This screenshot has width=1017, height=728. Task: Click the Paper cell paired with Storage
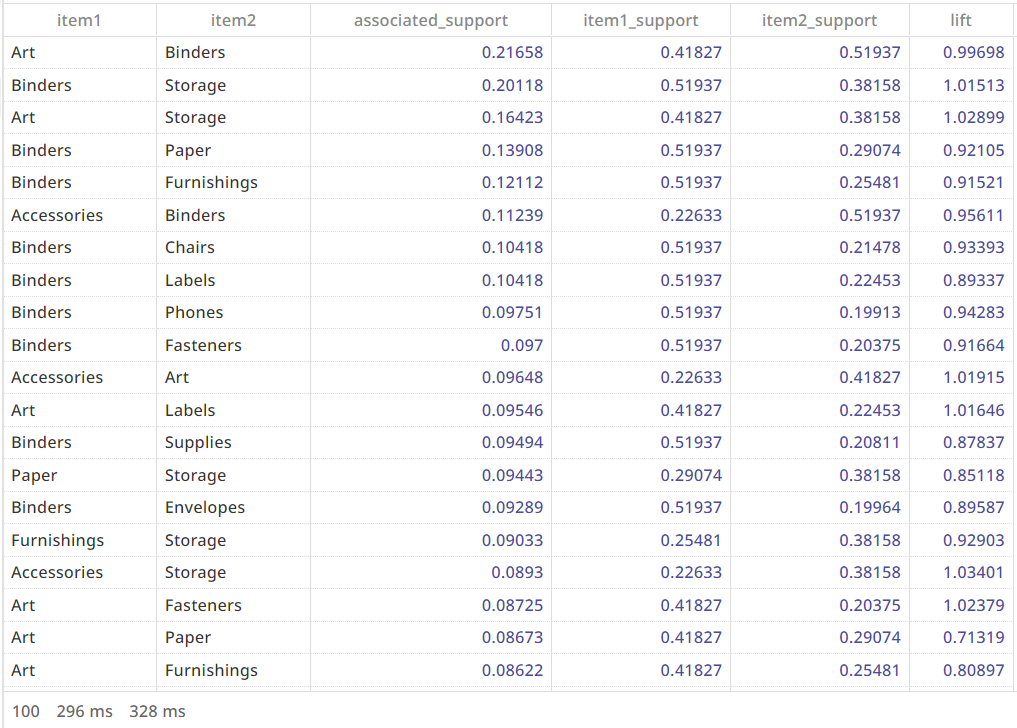(32, 475)
